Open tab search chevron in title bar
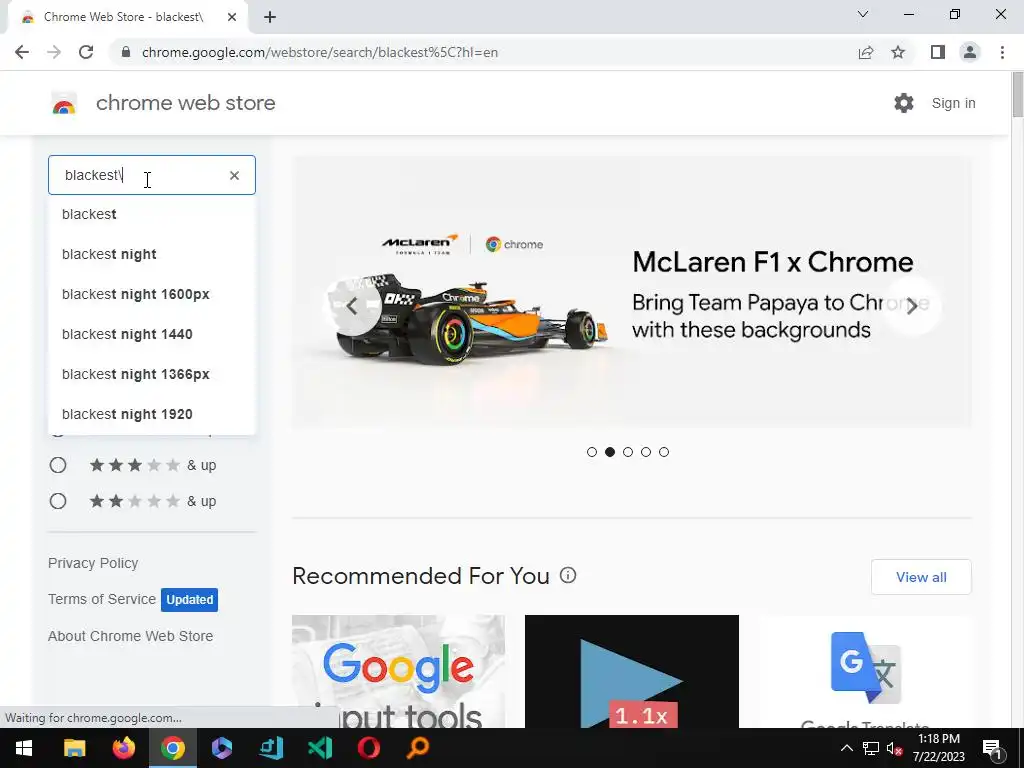This screenshot has width=1024, height=768. [863, 14]
